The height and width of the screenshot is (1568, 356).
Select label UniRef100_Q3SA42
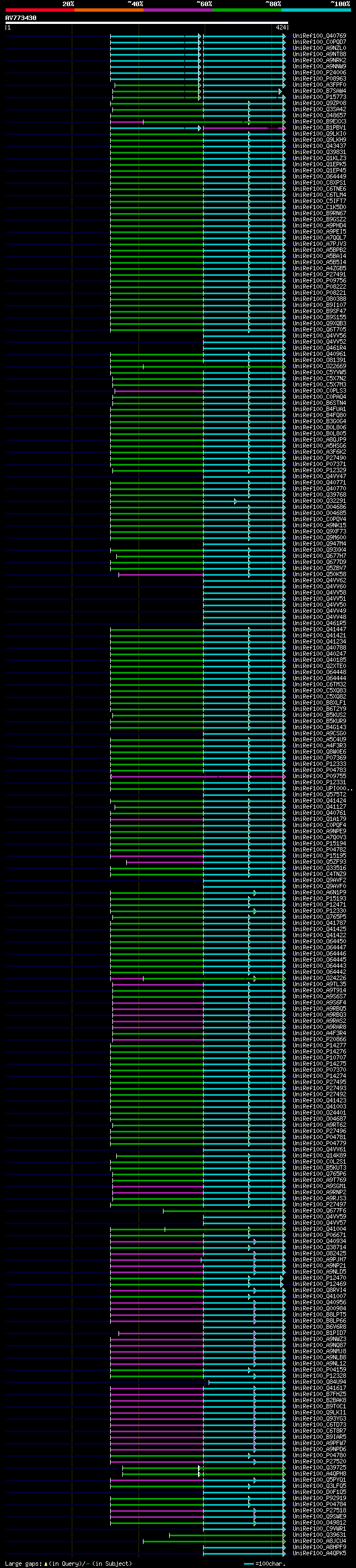click(319, 109)
